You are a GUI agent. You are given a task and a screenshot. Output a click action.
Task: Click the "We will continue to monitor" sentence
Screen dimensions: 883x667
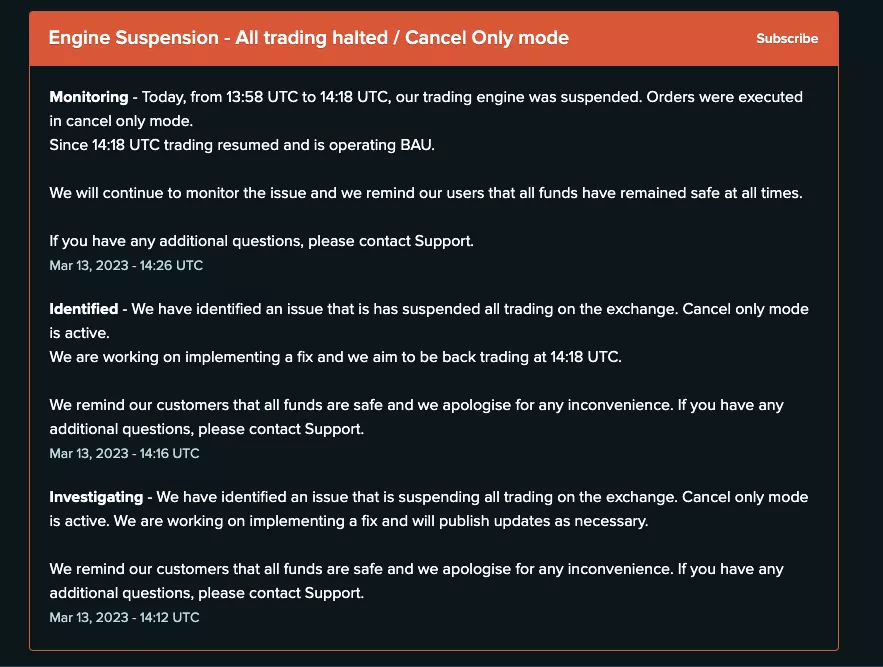click(425, 193)
